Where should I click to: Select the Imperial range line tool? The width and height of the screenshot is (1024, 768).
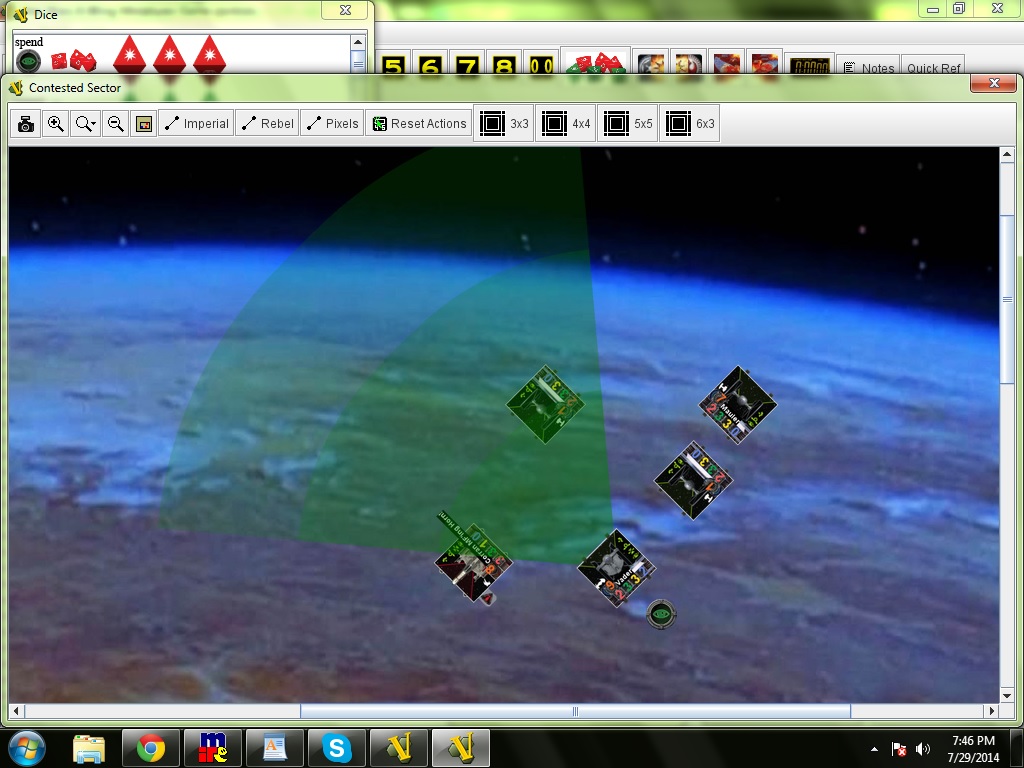196,124
